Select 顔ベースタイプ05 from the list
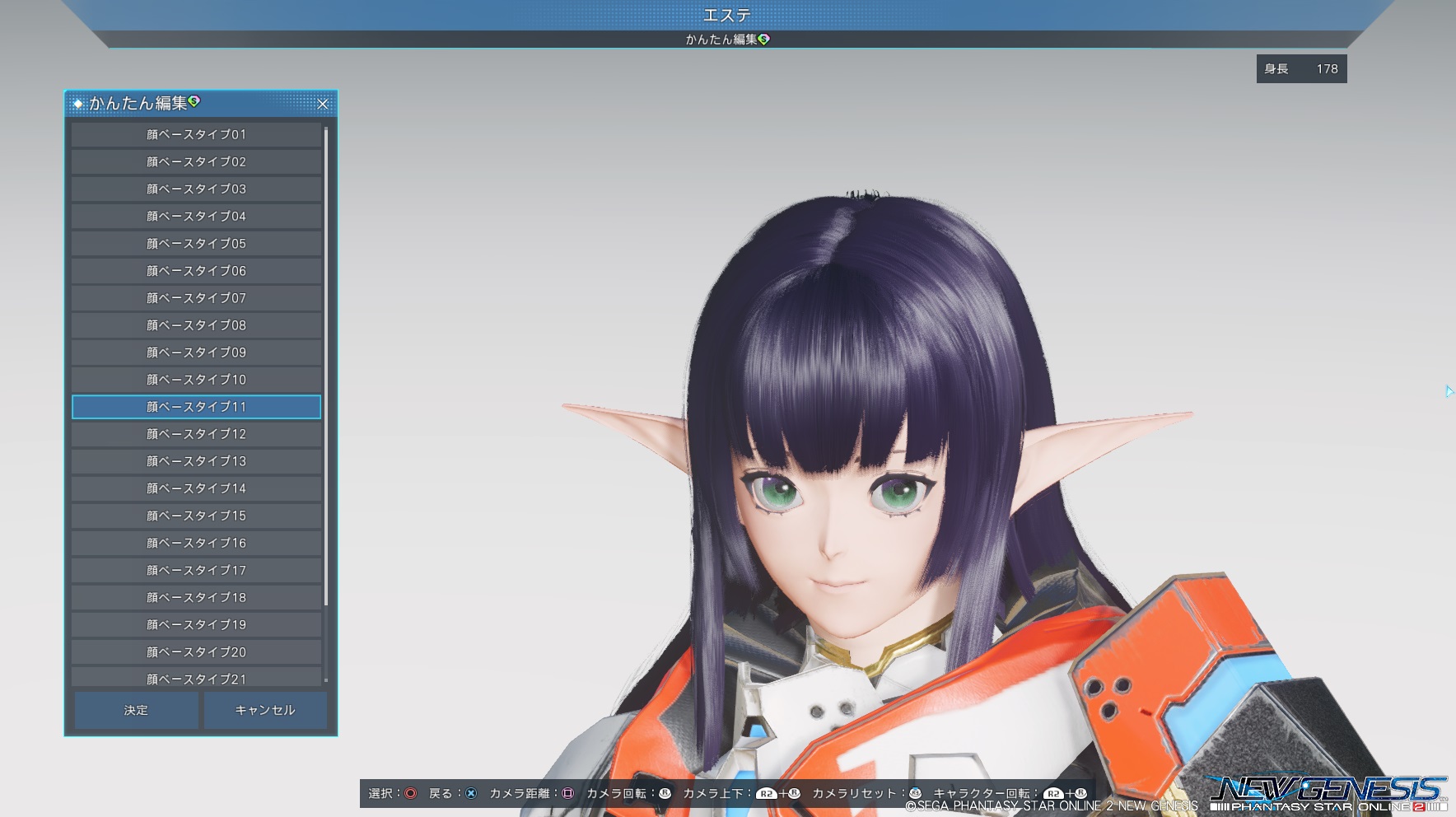Viewport: 1456px width, 817px height. coord(196,243)
